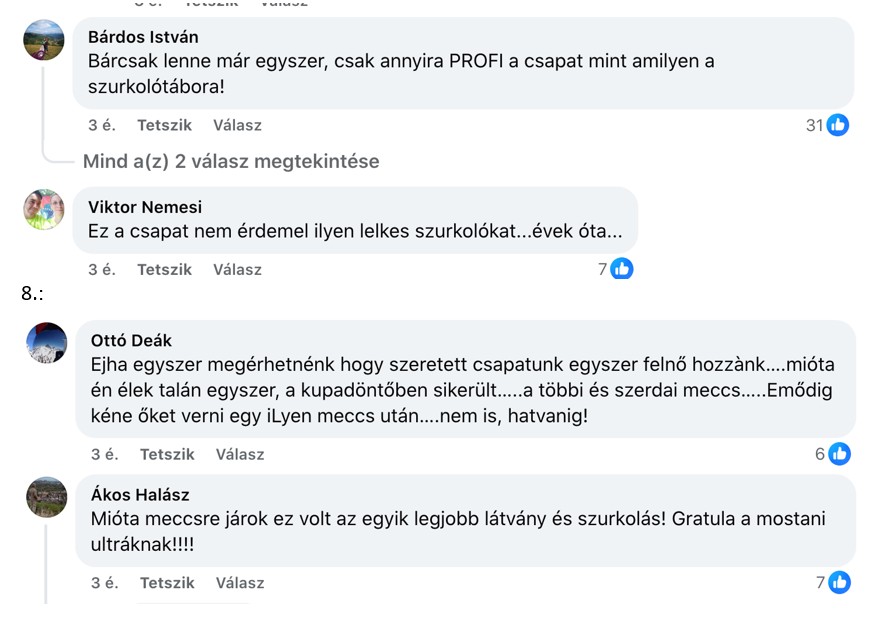The width and height of the screenshot is (891, 619).
Task: Click the like reaction icon on Ottó Deák's comment
Action: [839, 454]
